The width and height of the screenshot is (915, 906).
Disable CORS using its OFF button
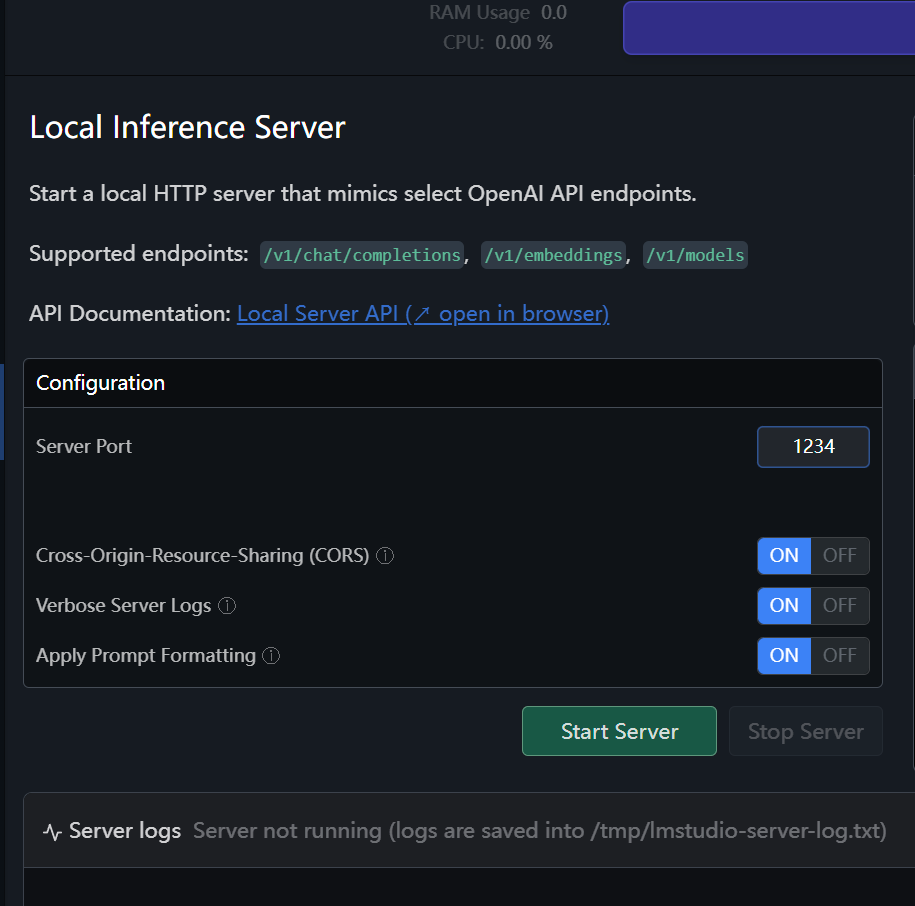coord(840,555)
